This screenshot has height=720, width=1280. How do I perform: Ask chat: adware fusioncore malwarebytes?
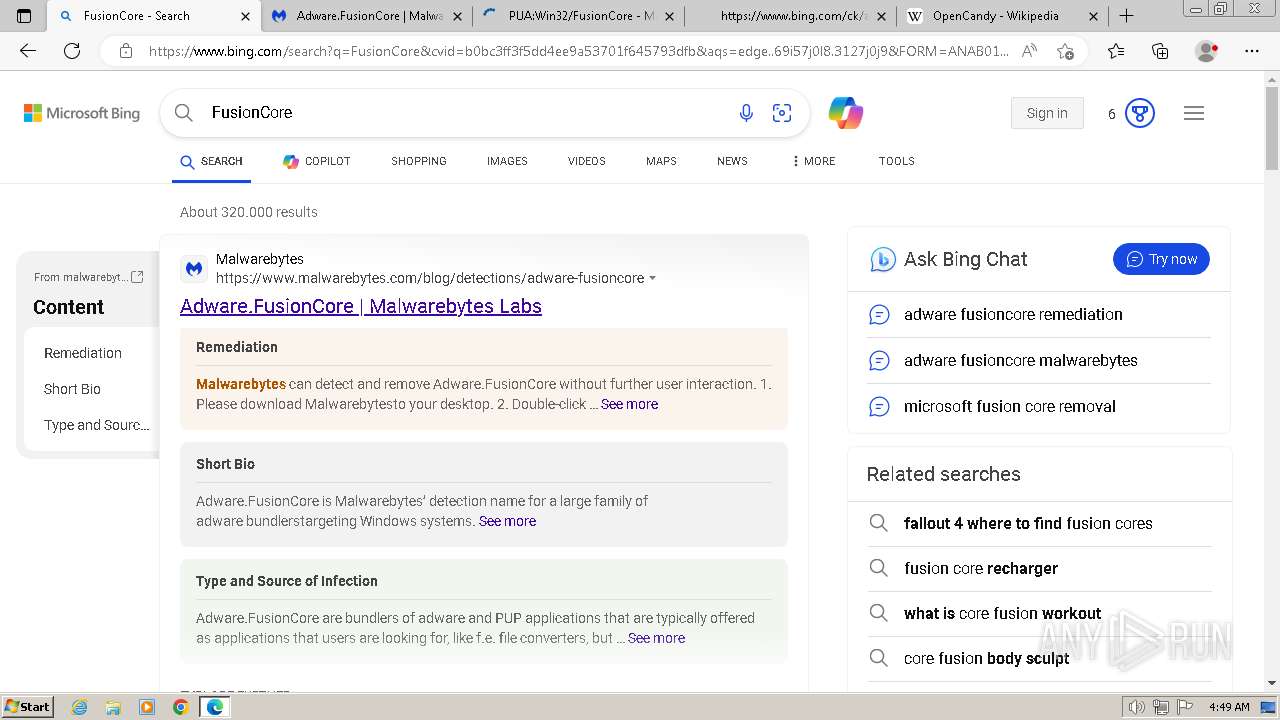pos(1021,360)
